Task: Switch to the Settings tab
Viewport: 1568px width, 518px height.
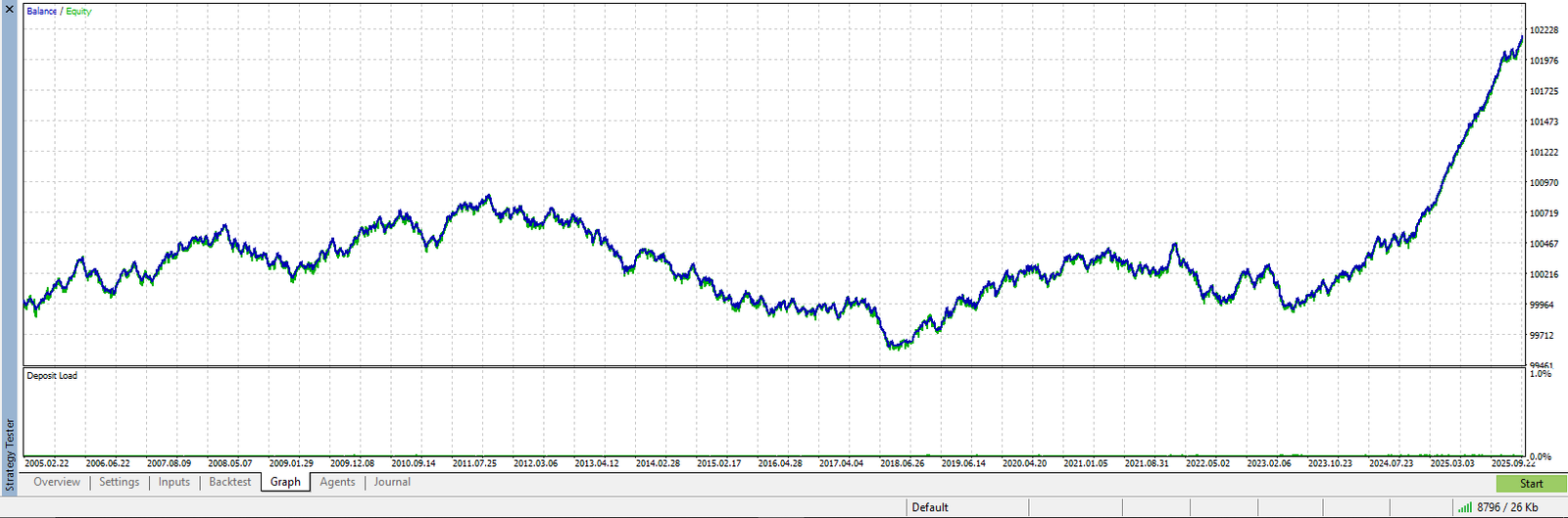Action: point(120,482)
